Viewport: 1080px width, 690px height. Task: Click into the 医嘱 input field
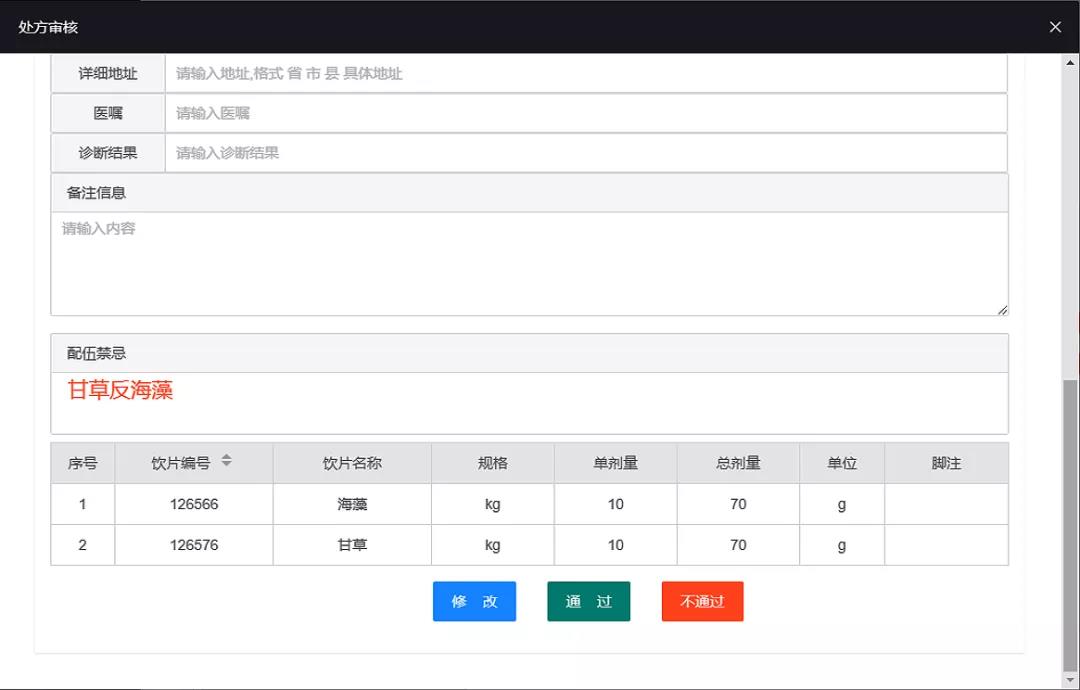tap(585, 113)
